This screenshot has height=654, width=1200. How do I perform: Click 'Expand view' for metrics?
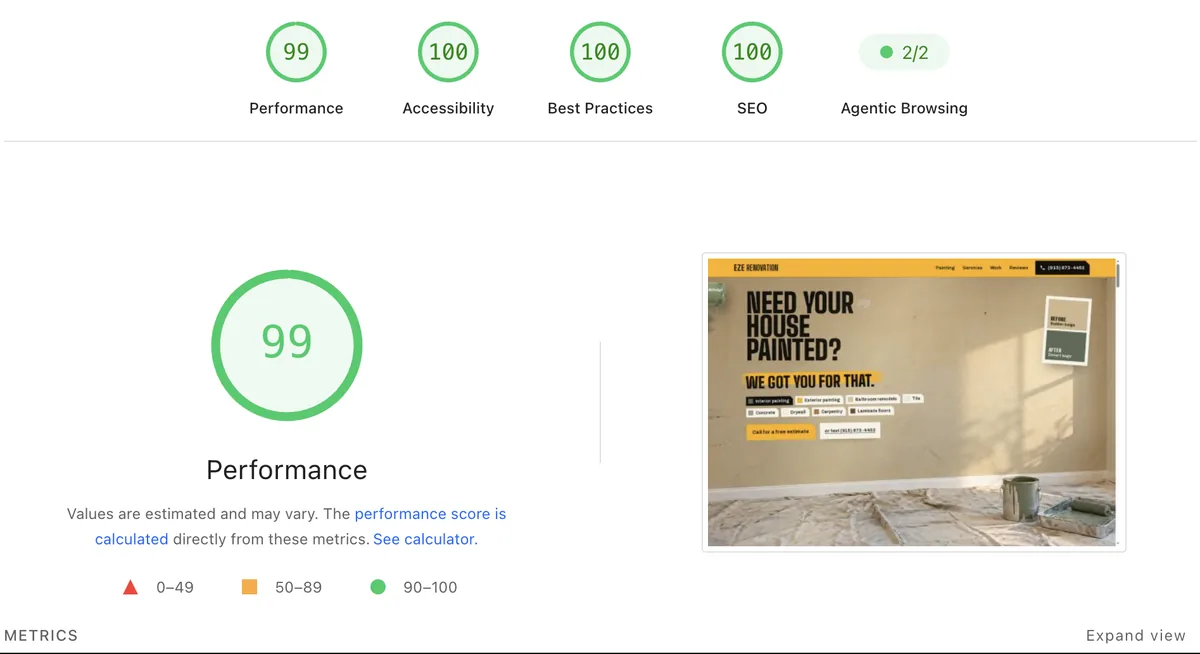(x=1135, y=635)
